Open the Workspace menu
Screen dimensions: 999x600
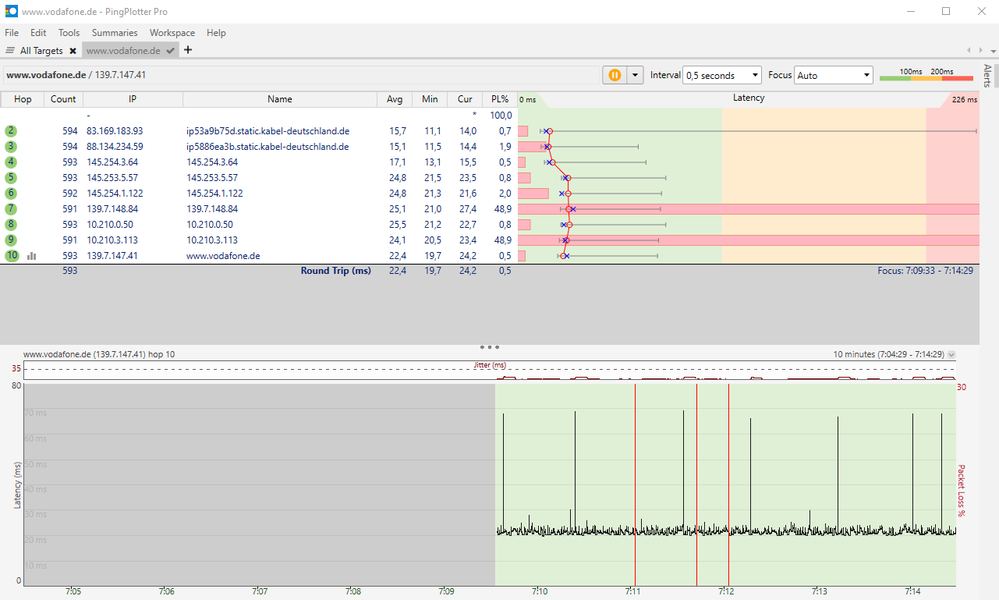point(172,33)
